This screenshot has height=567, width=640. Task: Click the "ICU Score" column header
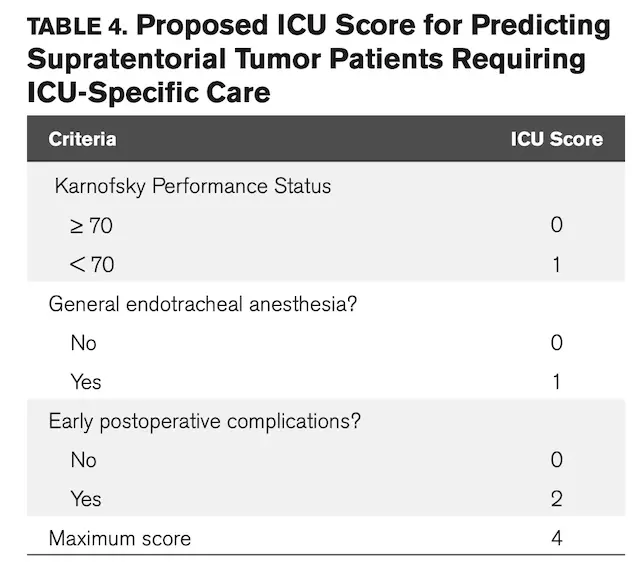coord(556,139)
